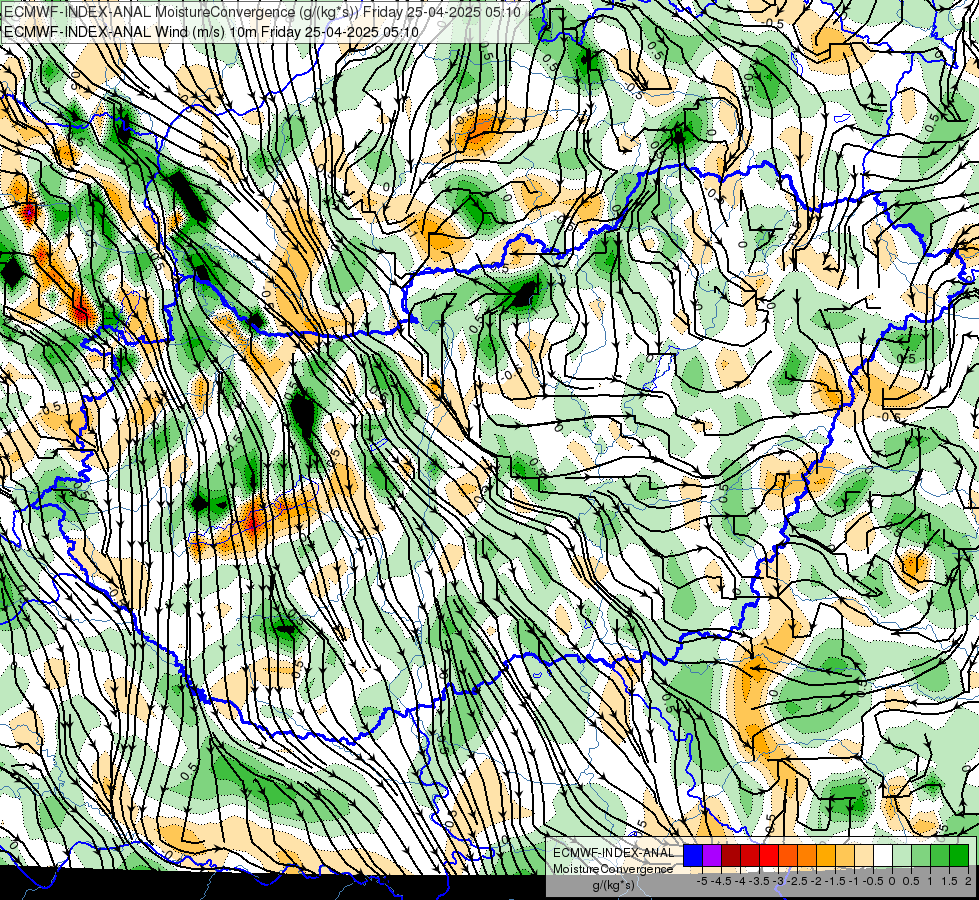
Task: Click the white swatch between -0.5 and 0
Action: [883, 856]
